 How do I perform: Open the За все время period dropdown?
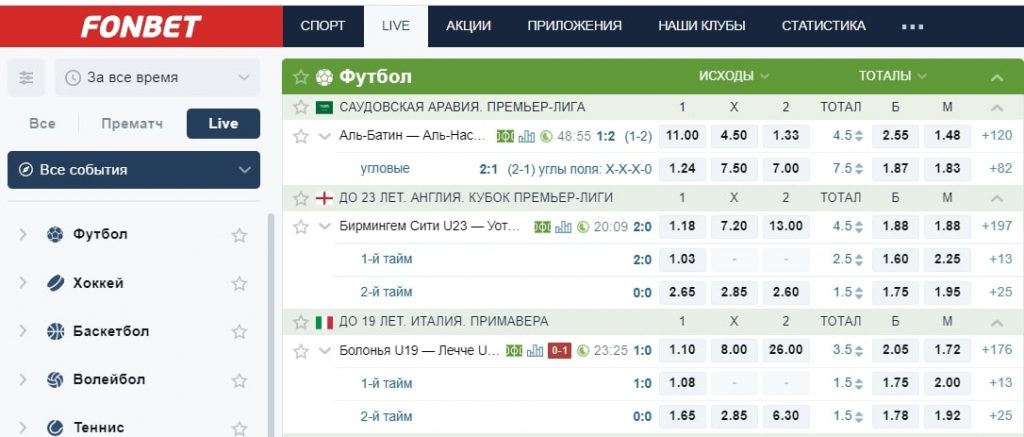[157, 77]
